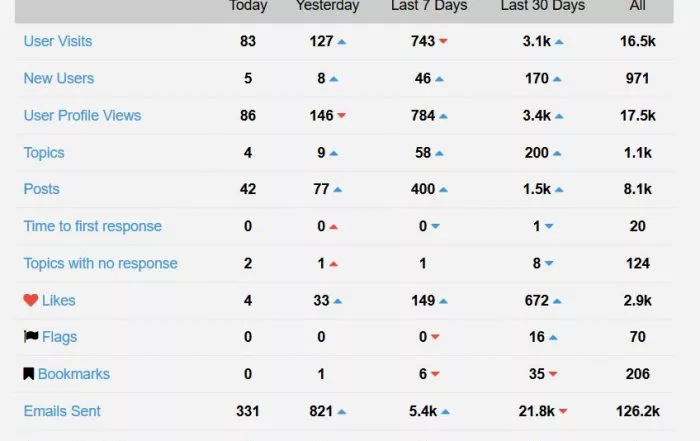Click the red down arrow beside 21.8k

(563, 411)
